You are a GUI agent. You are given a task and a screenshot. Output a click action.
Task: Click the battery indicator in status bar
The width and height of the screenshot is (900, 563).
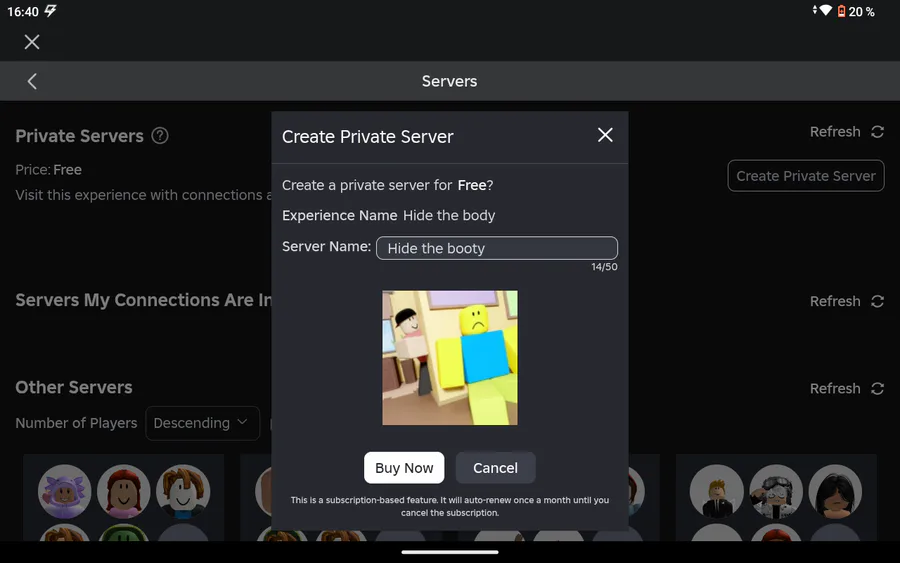point(841,11)
